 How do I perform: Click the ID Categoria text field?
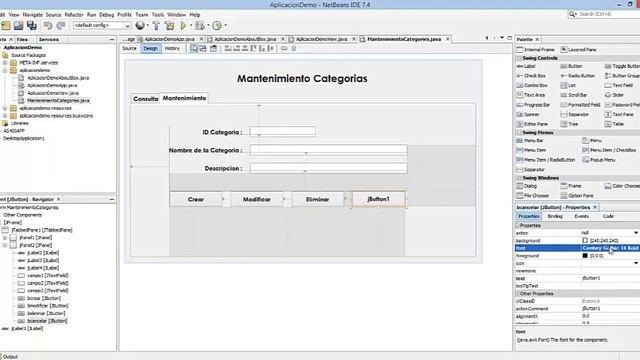click(283, 131)
